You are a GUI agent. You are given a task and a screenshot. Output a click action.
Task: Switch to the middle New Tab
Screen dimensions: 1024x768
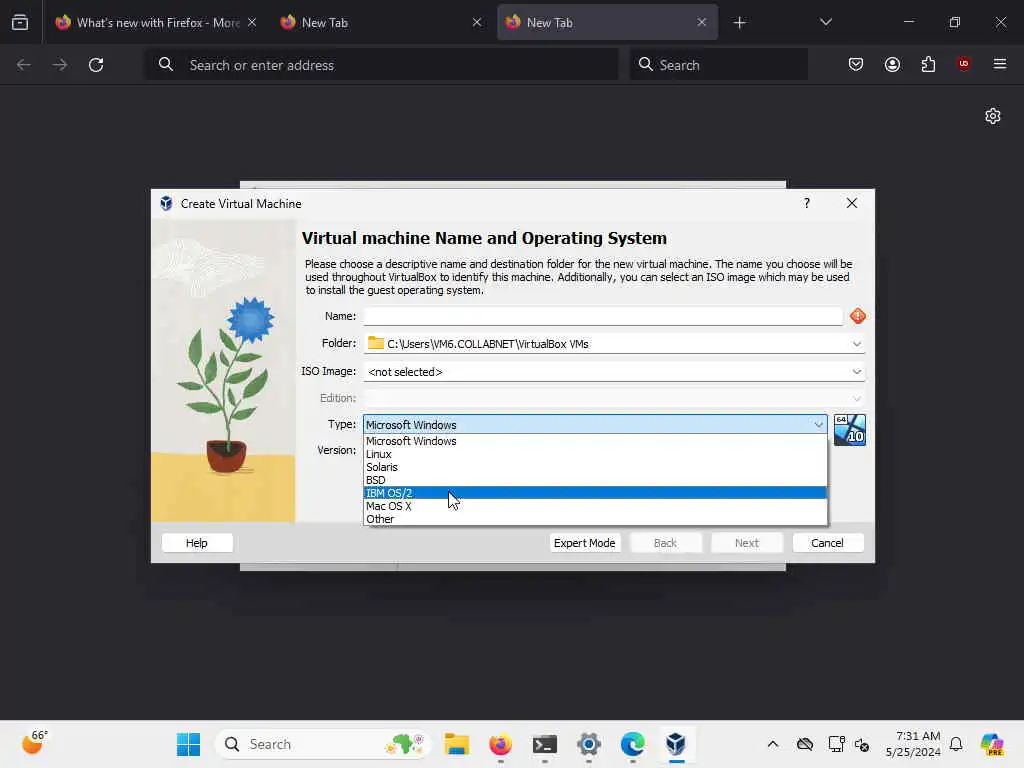click(x=382, y=23)
